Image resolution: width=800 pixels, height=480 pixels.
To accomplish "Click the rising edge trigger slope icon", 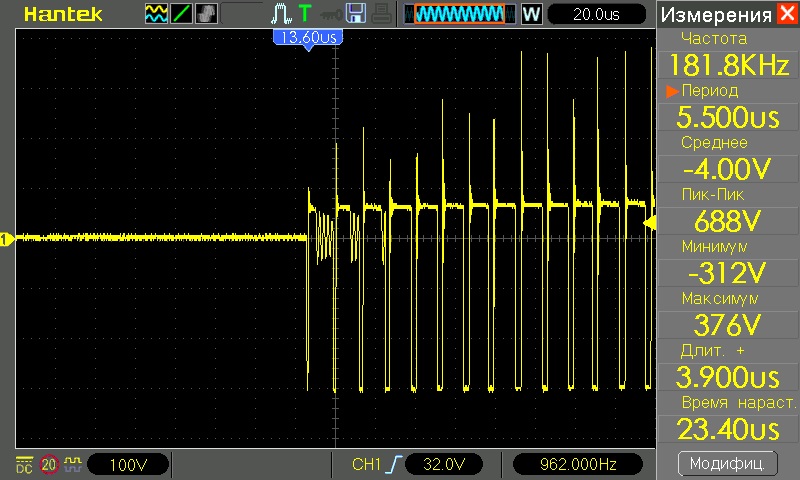I will pyautogui.click(x=394, y=464).
